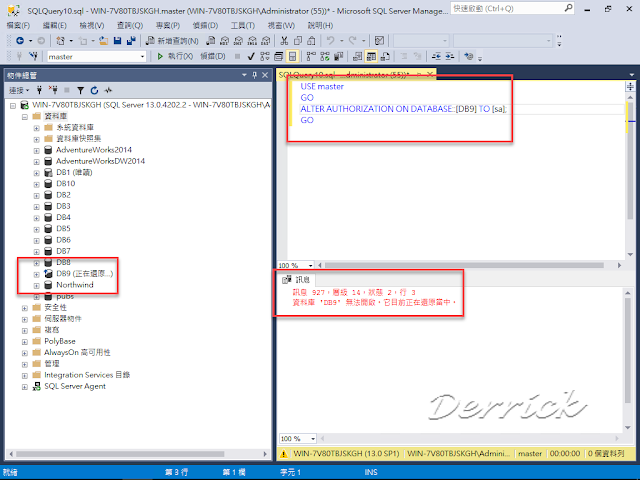Screen dimensions: 640x480
Task: Toggle include client statistics
Action: point(338,56)
